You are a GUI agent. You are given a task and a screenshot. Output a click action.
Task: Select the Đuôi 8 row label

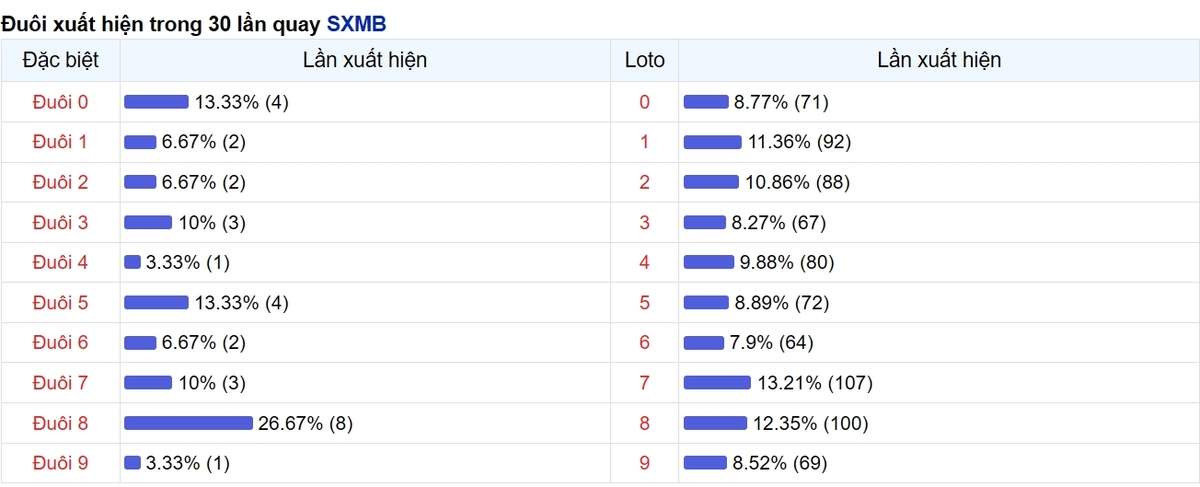(x=60, y=423)
